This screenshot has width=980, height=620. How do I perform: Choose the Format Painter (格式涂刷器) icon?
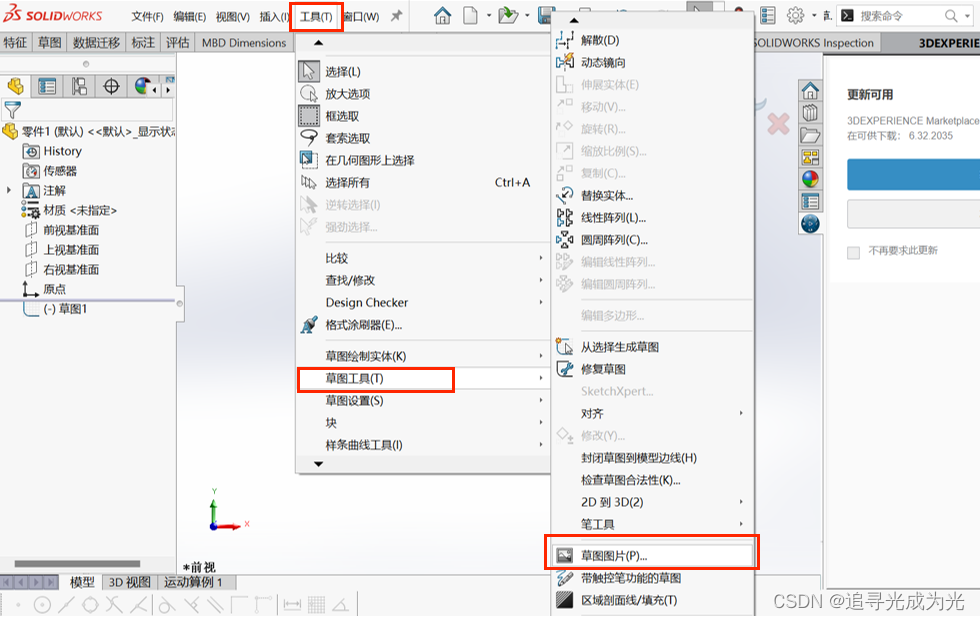pyautogui.click(x=309, y=324)
